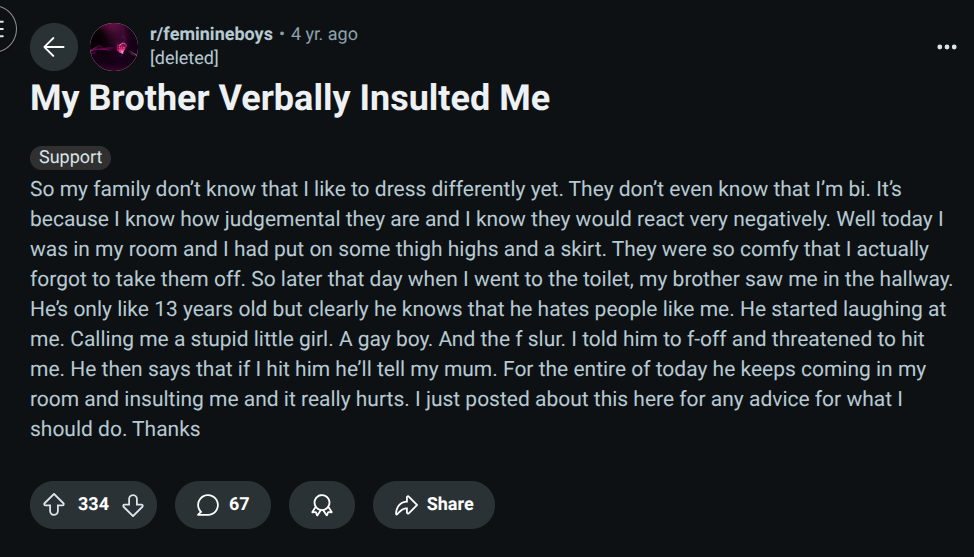Click the back arrow button
Image resolution: width=974 pixels, height=557 pixels.
tap(54, 47)
